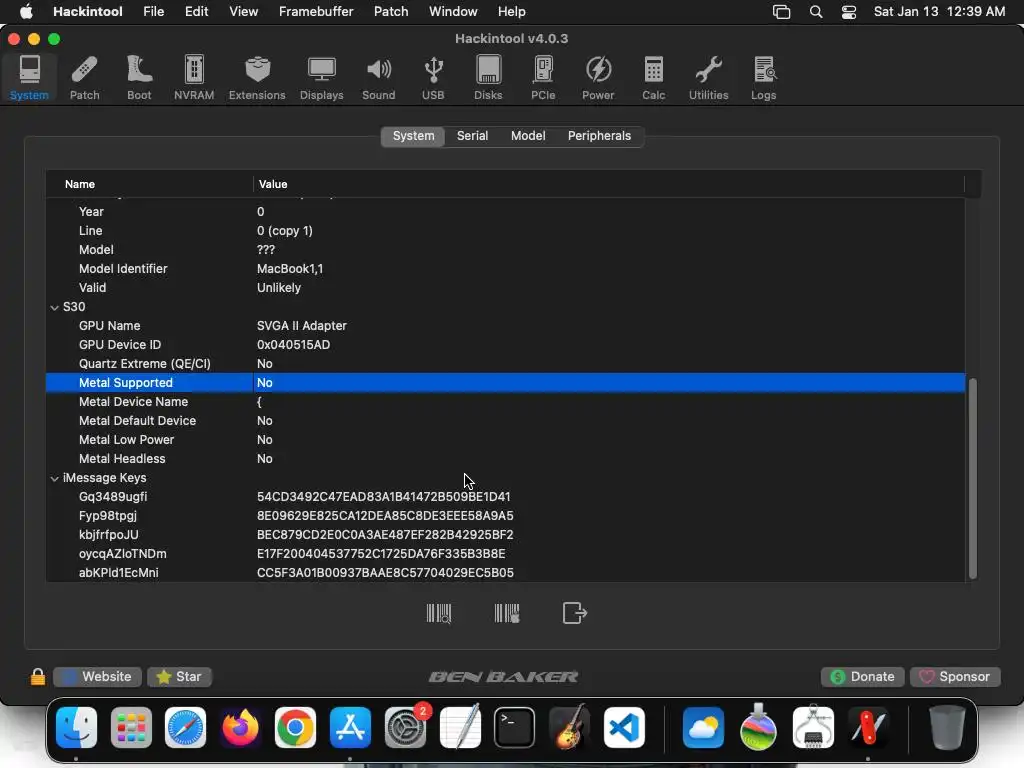The width and height of the screenshot is (1024, 768).
Task: Open the Sound toolbar section
Action: click(379, 78)
